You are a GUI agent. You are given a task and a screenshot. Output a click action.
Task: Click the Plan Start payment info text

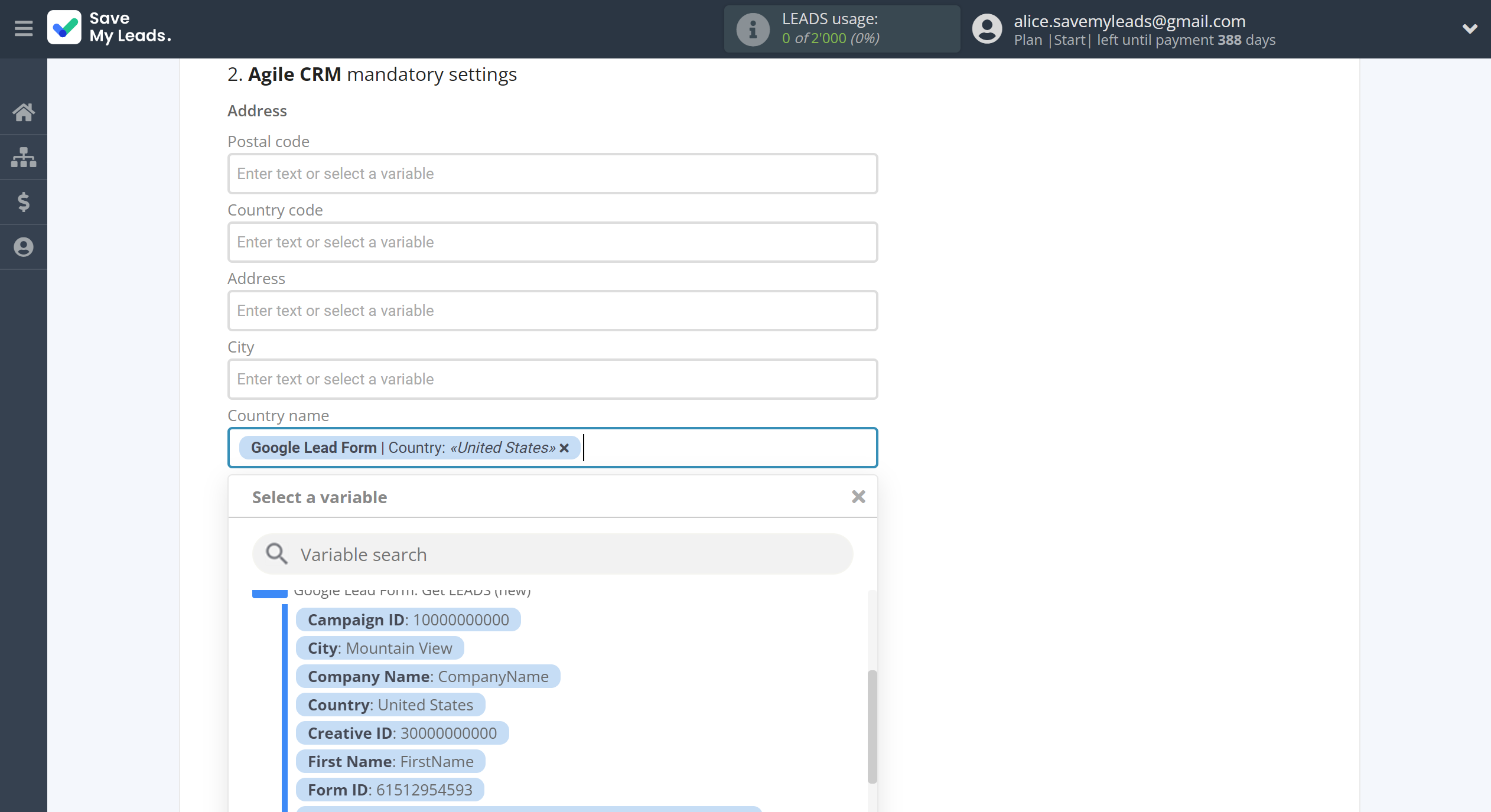coord(1144,40)
